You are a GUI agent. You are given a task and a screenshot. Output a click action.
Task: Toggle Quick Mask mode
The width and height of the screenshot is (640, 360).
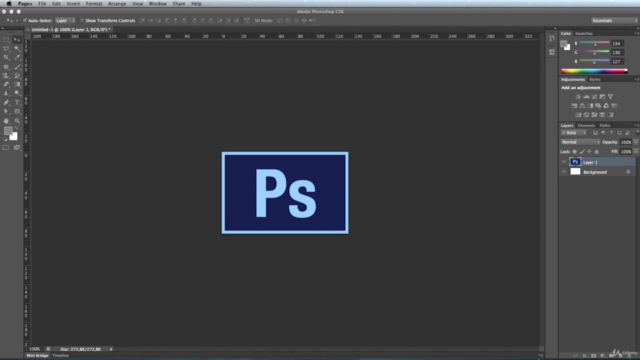pos(6,148)
